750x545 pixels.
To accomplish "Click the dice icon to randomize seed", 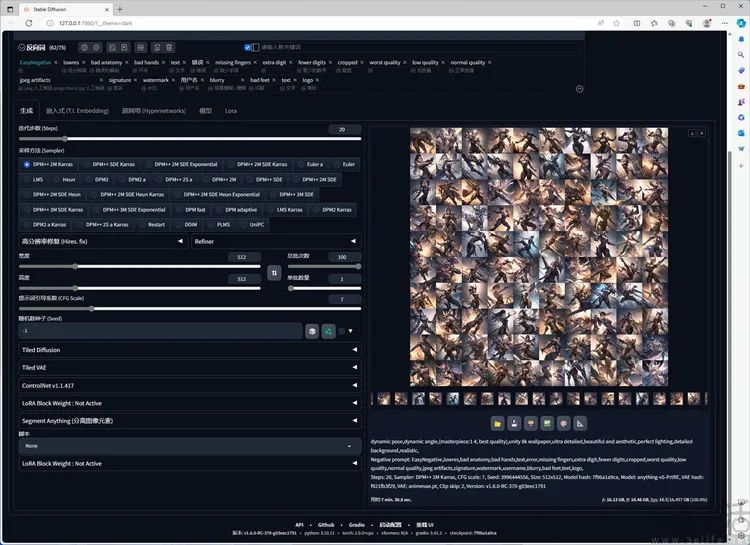I will point(312,331).
